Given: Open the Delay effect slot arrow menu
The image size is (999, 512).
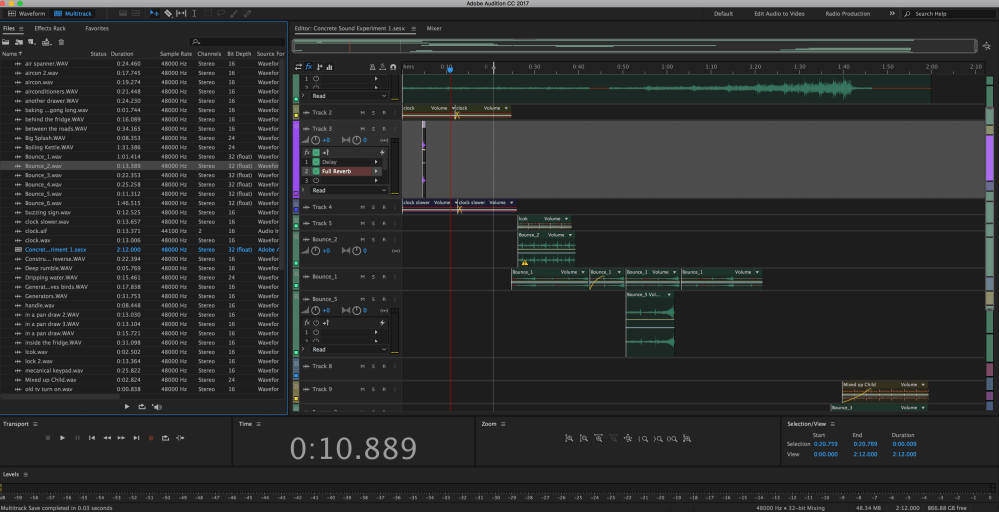Looking at the screenshot, I should (376, 161).
